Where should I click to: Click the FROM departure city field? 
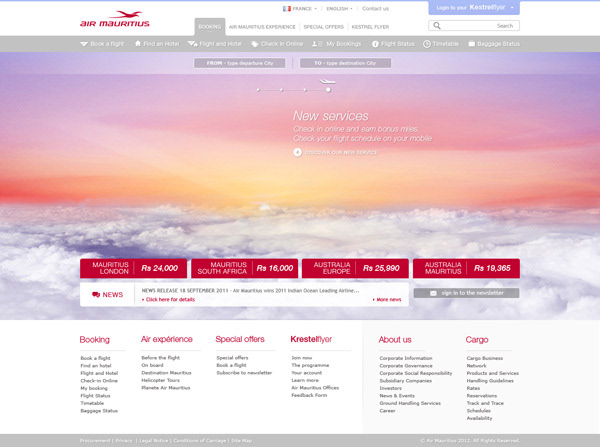click(240, 63)
